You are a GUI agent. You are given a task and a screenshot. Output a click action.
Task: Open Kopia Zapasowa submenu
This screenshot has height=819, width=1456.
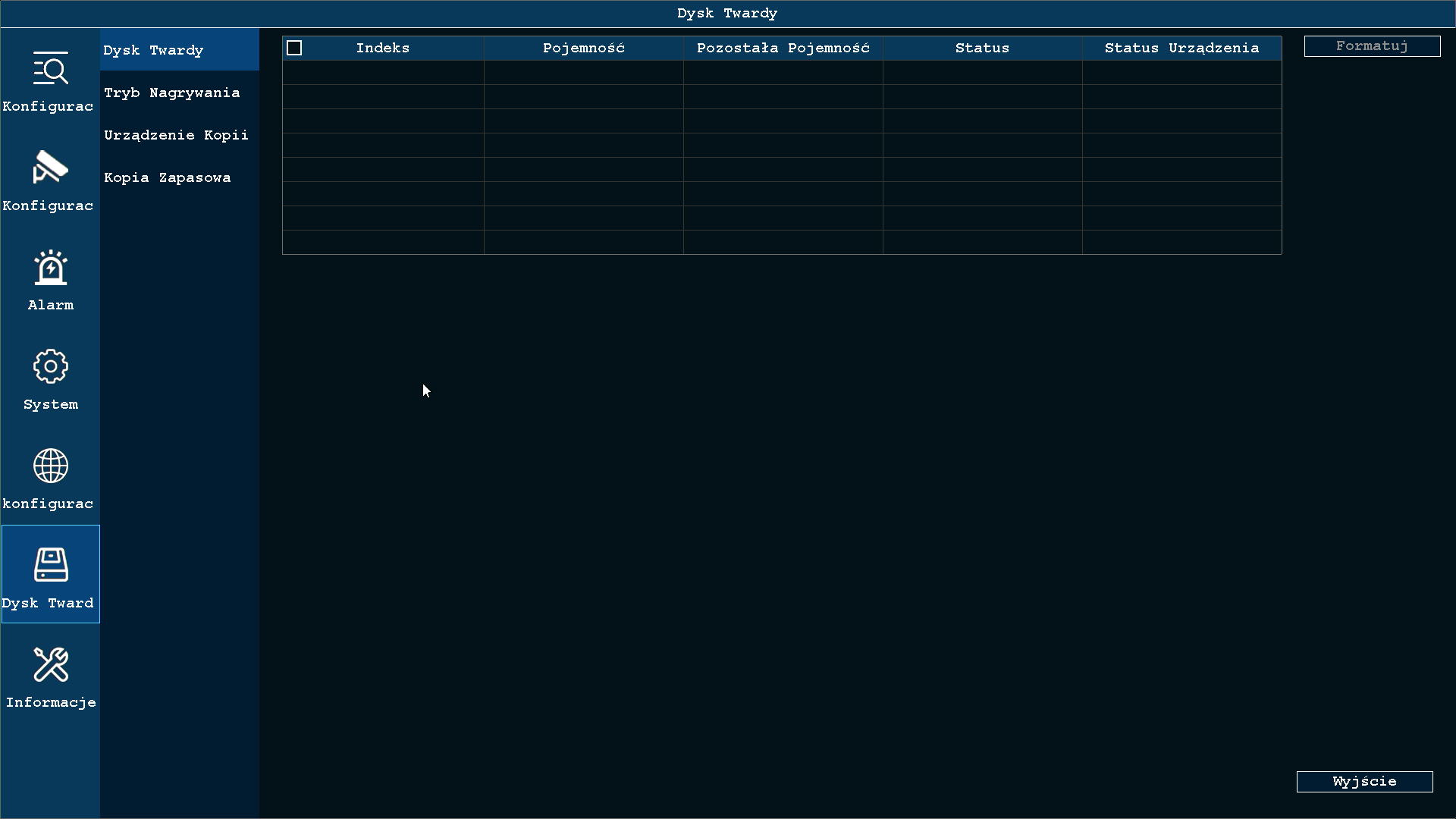(180, 177)
